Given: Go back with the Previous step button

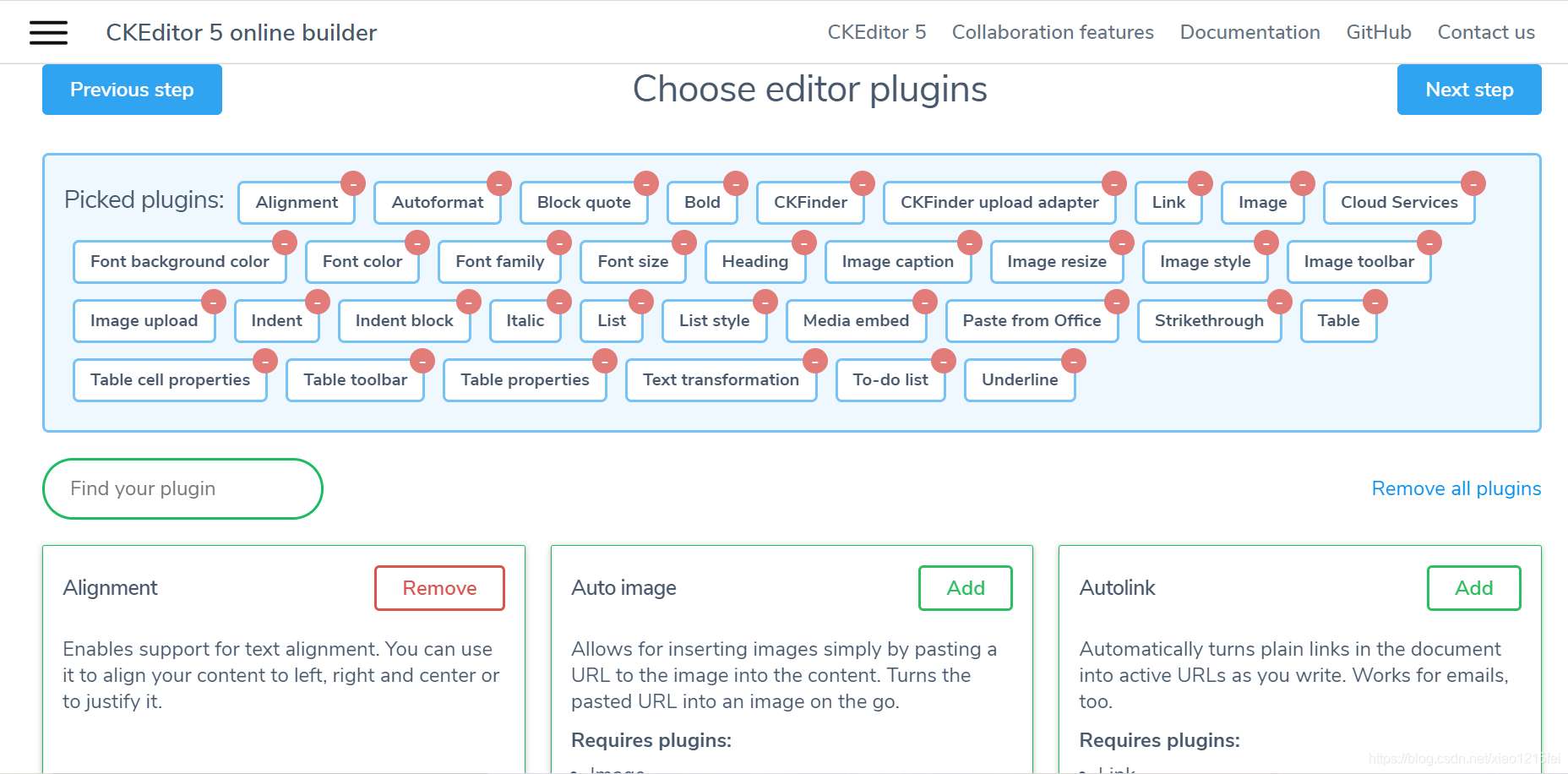Looking at the screenshot, I should [132, 90].
